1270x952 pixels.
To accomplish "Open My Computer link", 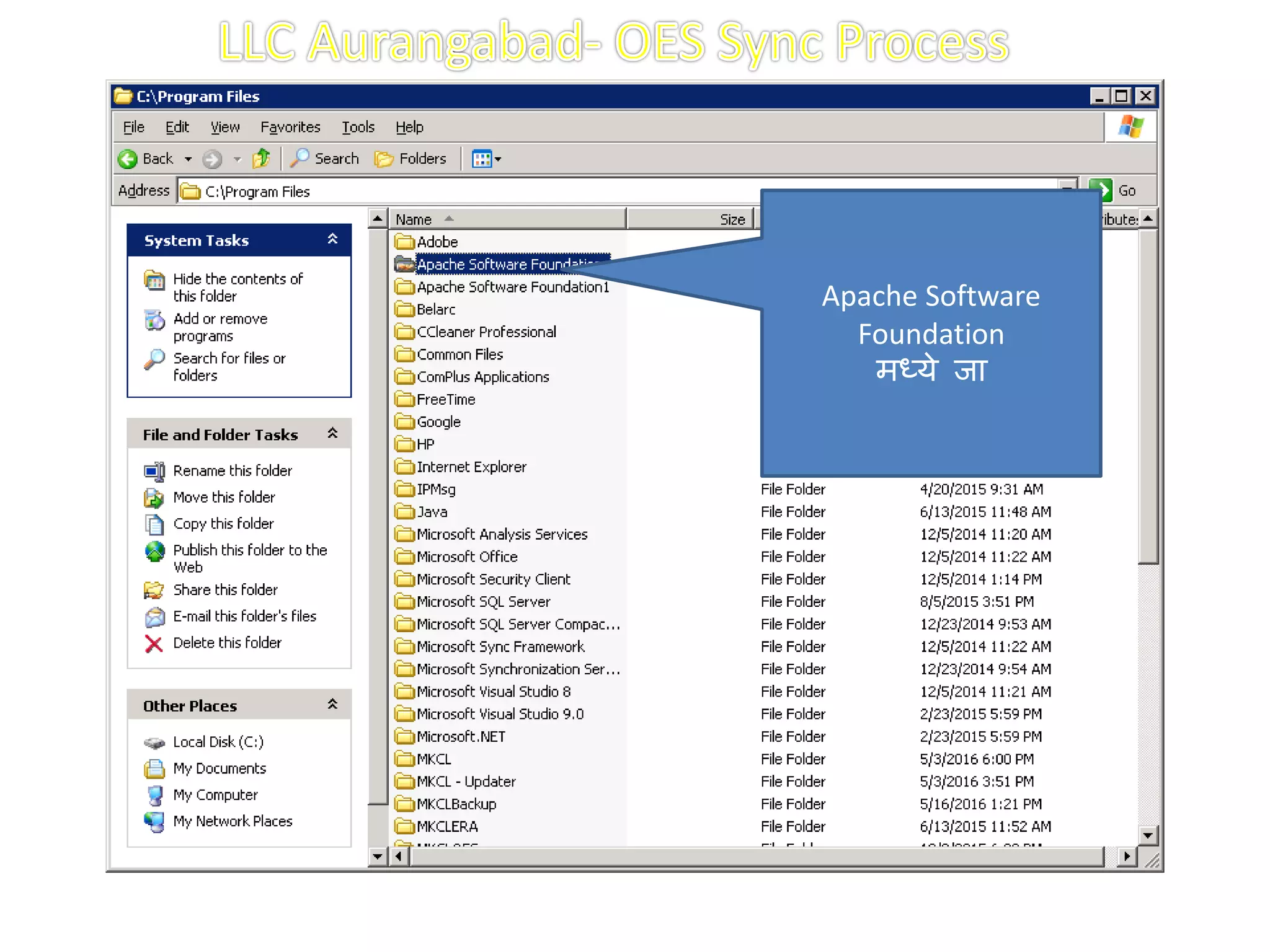I will [215, 795].
